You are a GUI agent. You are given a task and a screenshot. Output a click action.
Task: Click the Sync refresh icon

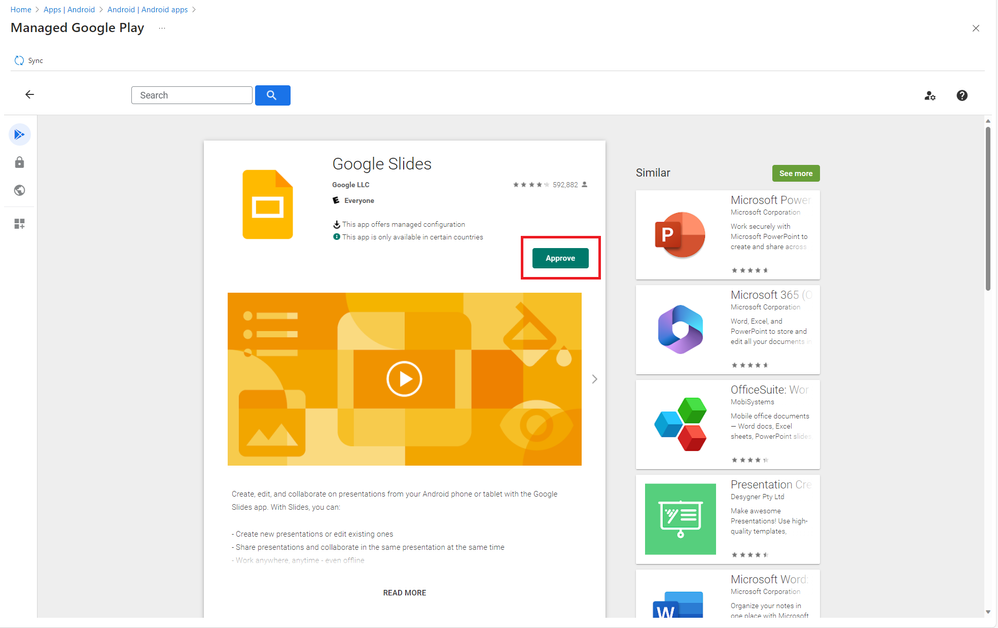click(x=19, y=60)
